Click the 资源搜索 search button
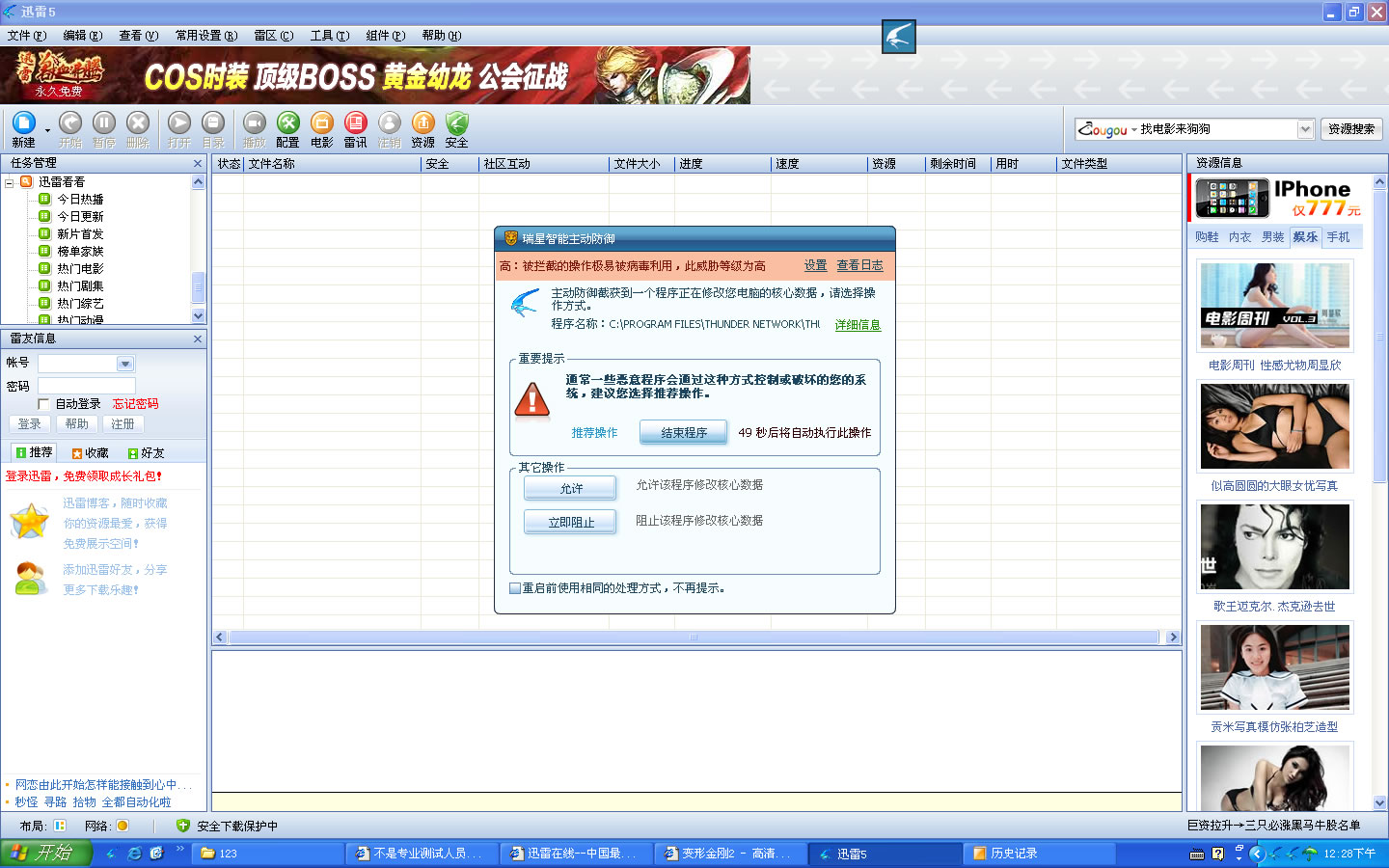 [1351, 129]
